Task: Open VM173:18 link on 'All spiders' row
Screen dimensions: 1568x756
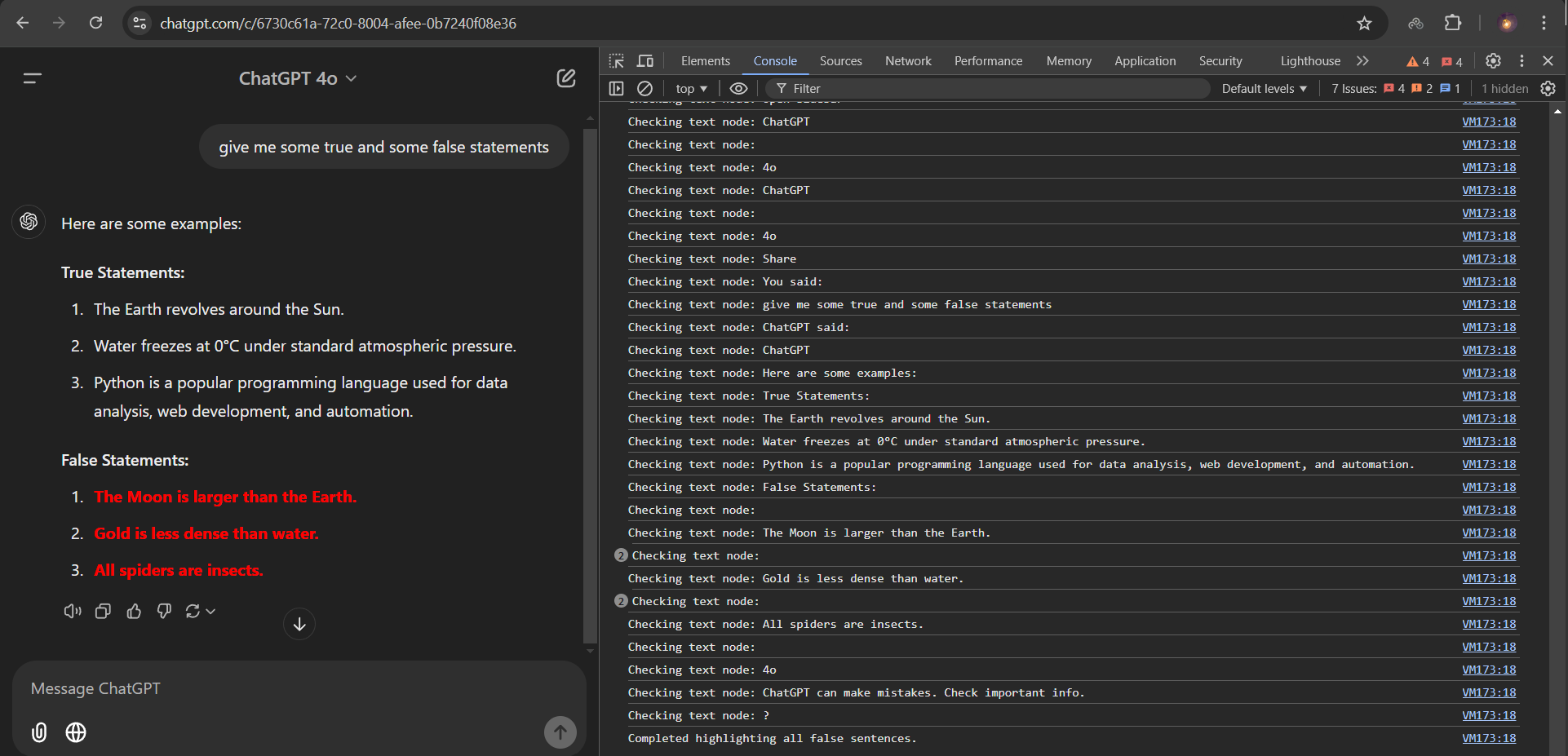Action: click(x=1489, y=624)
